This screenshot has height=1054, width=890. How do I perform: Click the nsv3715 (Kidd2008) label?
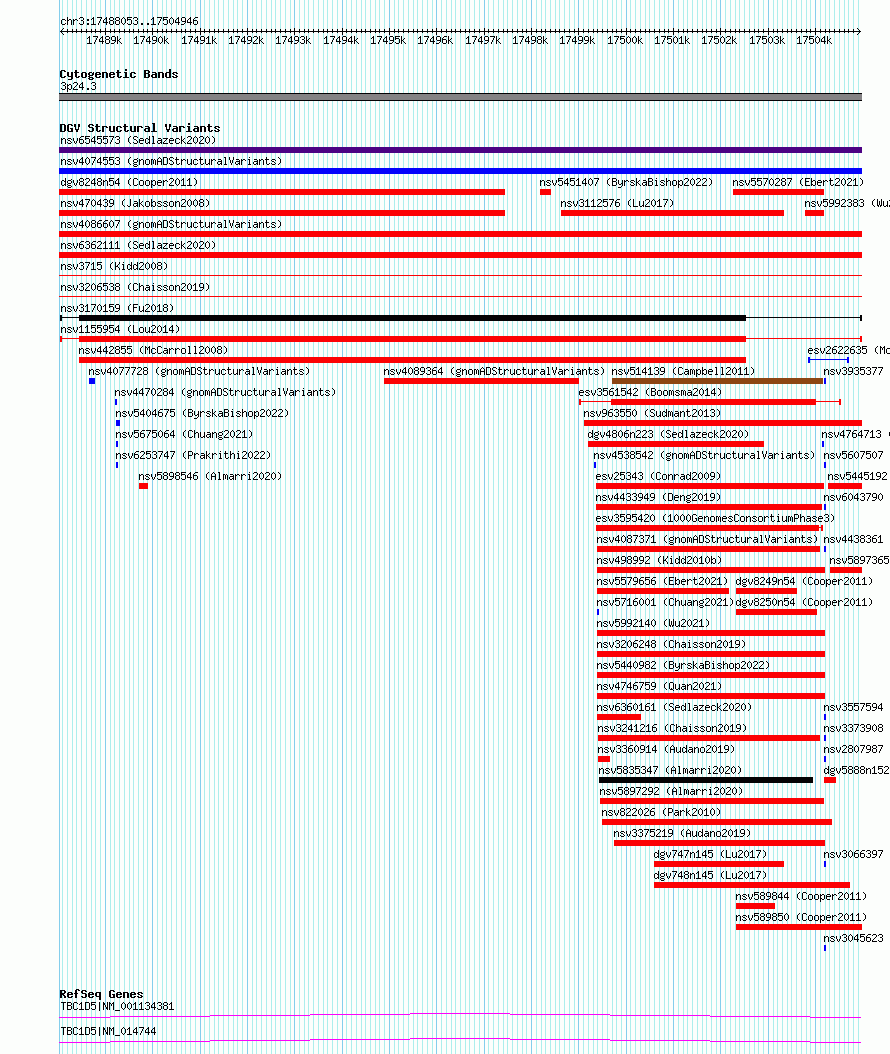(x=114, y=266)
